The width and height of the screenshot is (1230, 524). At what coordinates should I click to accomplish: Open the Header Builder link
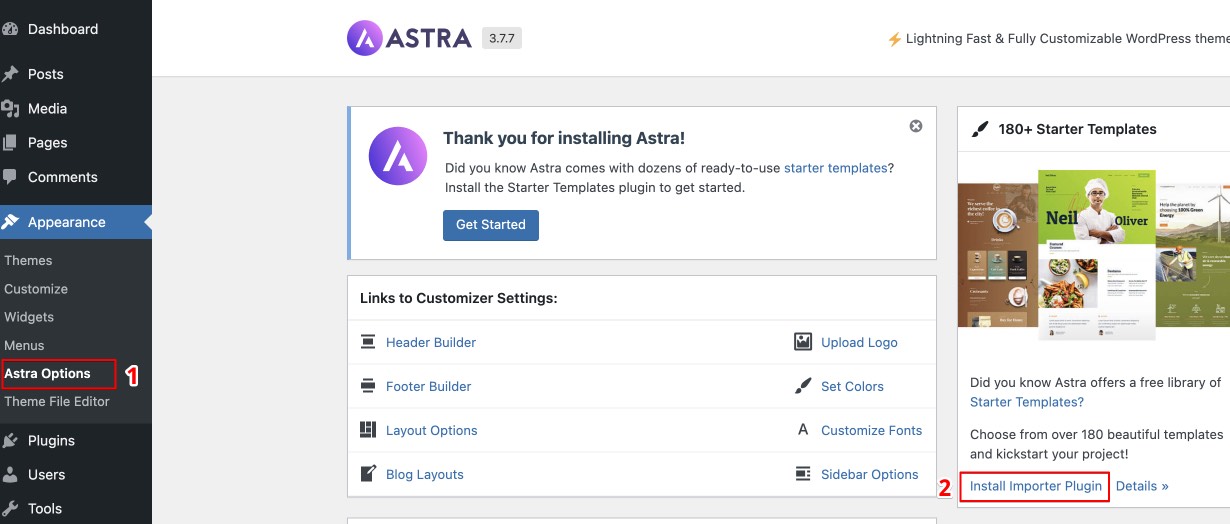click(x=431, y=342)
